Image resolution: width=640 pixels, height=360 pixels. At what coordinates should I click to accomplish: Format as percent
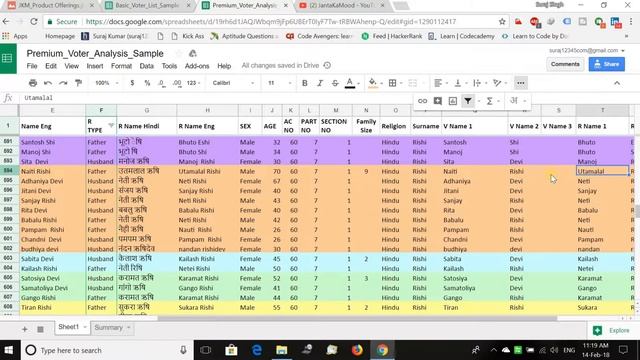pos(147,83)
